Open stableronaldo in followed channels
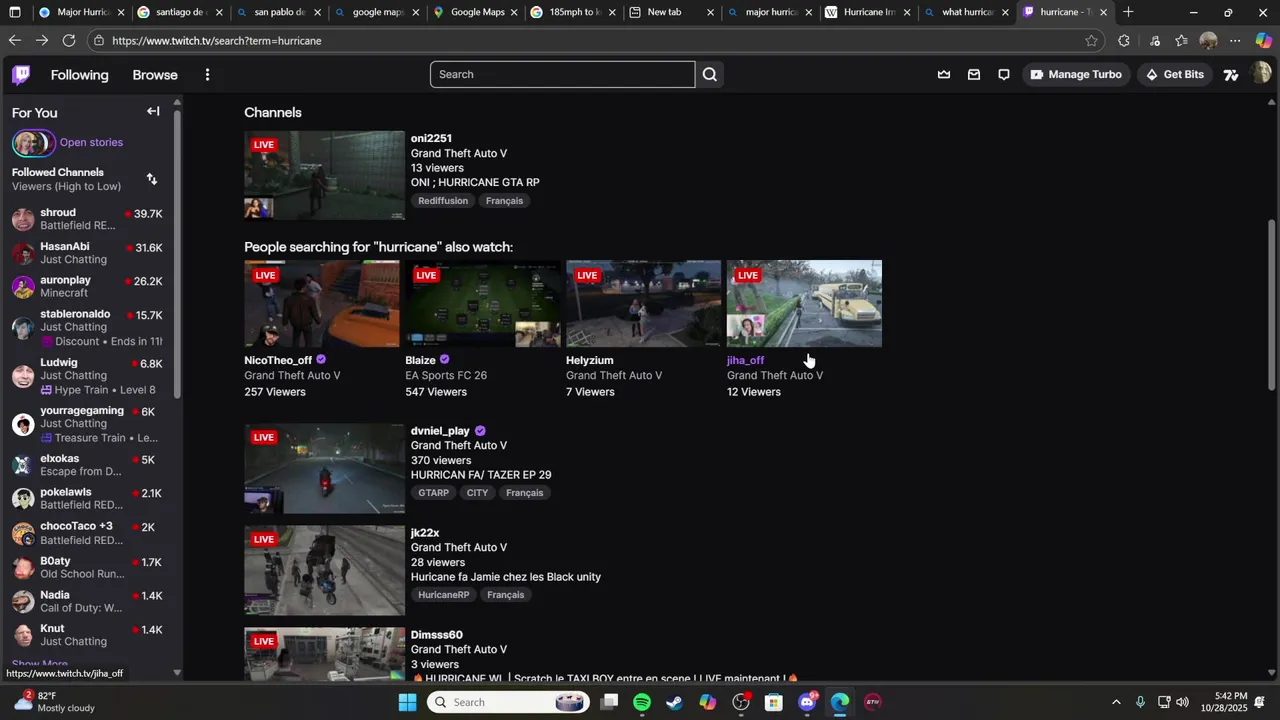This screenshot has height=720, width=1280. [87, 328]
